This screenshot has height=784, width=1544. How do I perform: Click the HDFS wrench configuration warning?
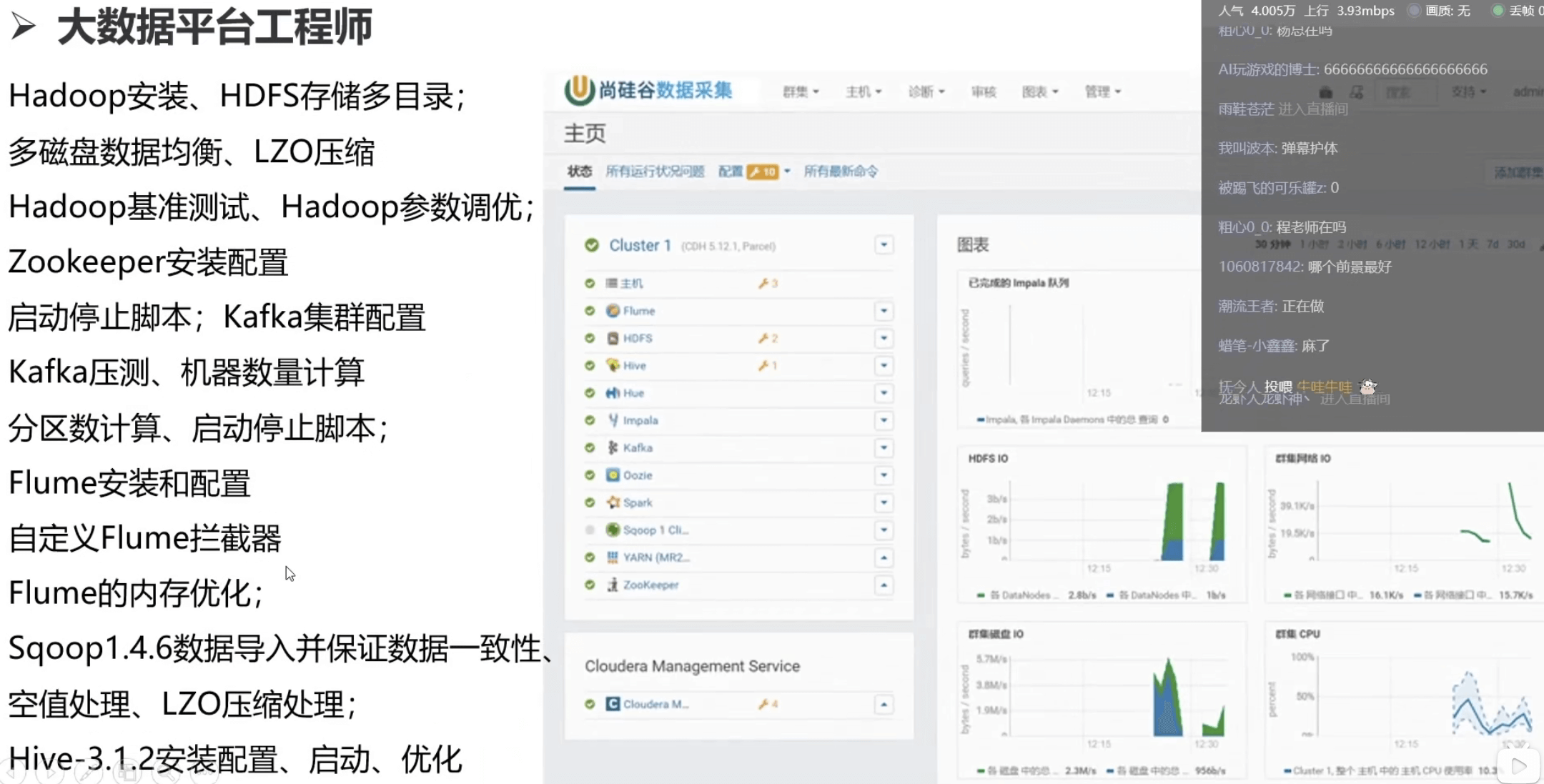768,338
